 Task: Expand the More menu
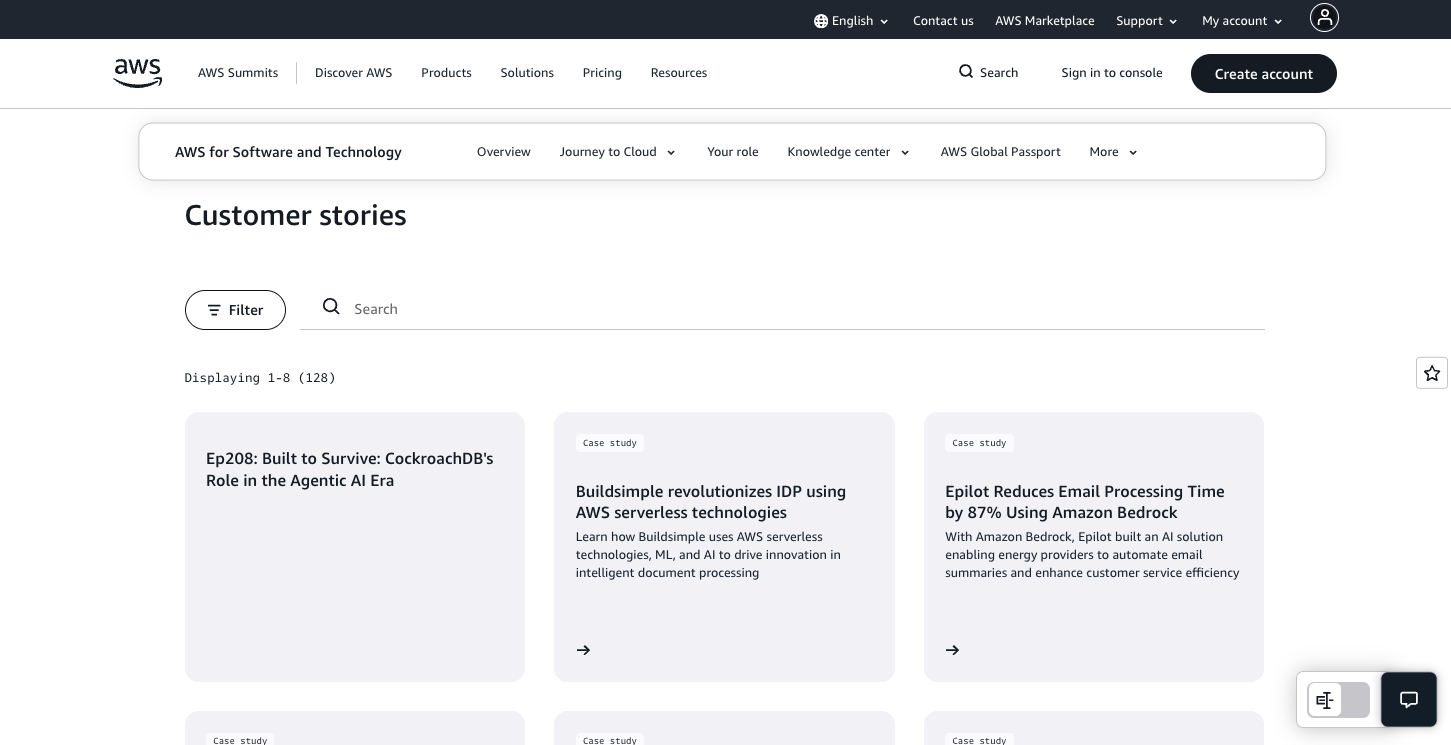[1114, 152]
